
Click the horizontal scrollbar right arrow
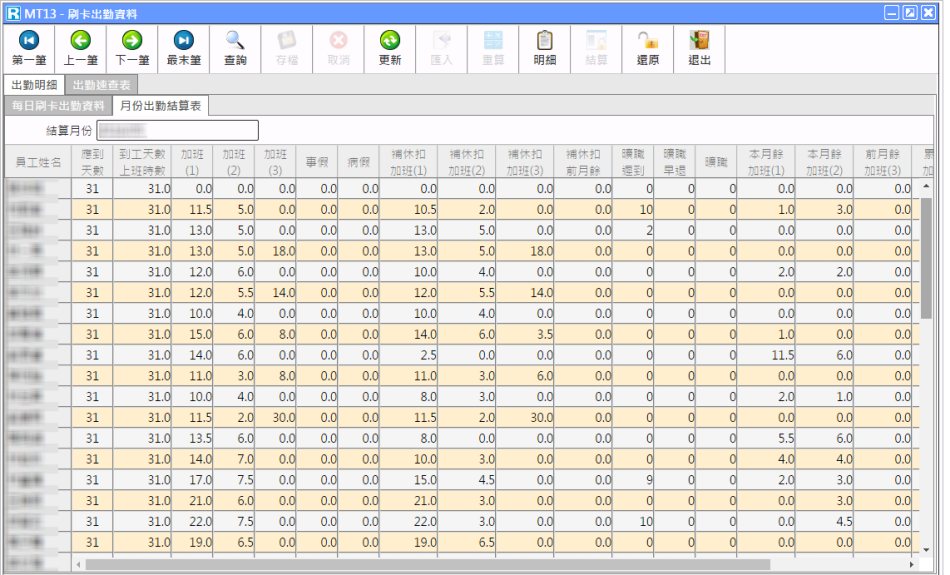pos(912,564)
